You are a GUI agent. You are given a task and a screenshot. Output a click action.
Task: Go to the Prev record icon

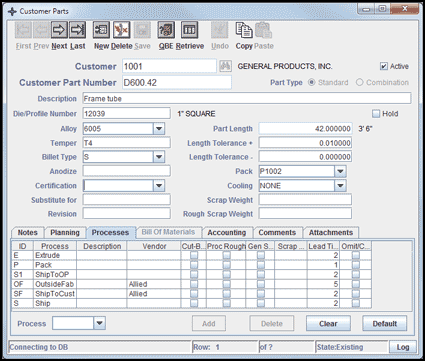pos(42,30)
